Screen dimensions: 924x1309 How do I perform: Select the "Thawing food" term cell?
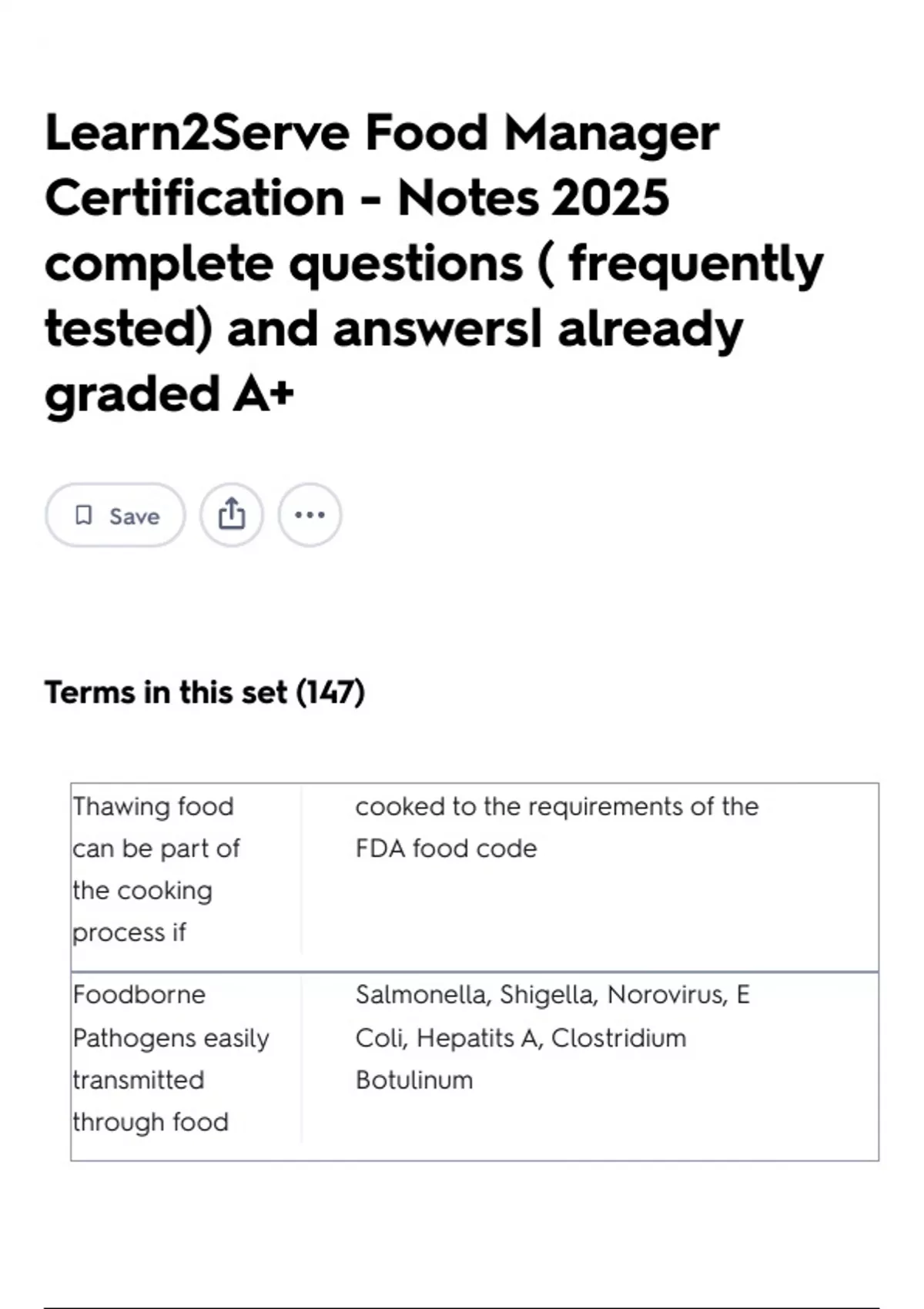(x=153, y=807)
